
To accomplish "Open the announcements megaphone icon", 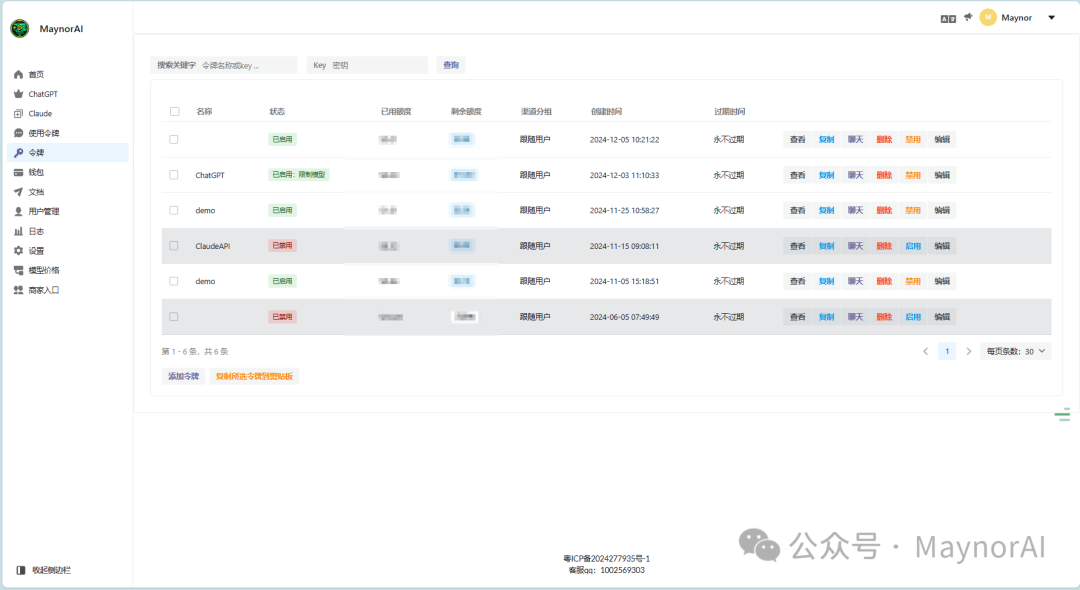I will [968, 17].
